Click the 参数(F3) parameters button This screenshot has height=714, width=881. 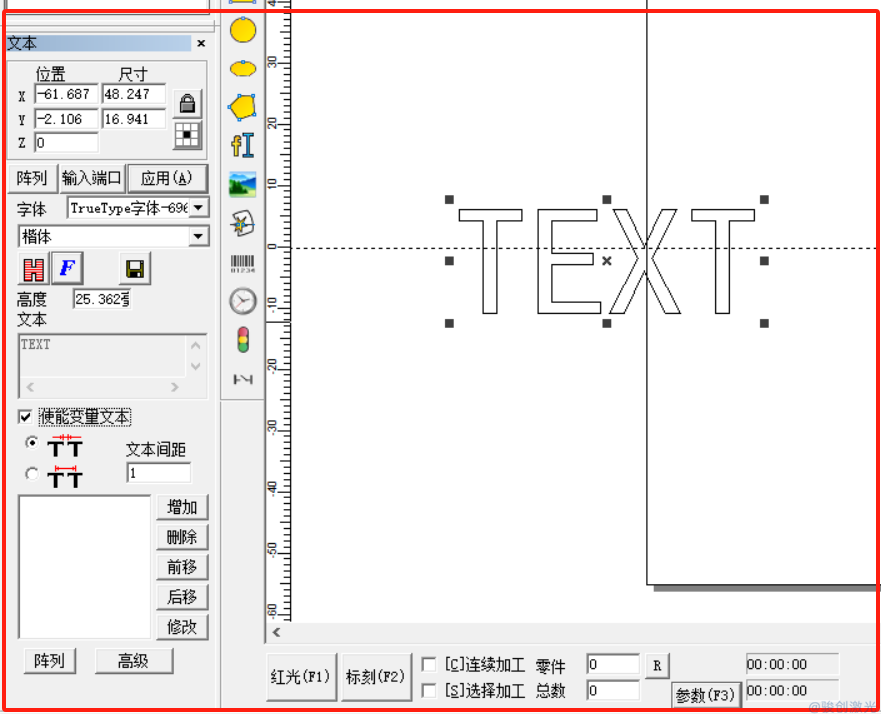pos(706,695)
